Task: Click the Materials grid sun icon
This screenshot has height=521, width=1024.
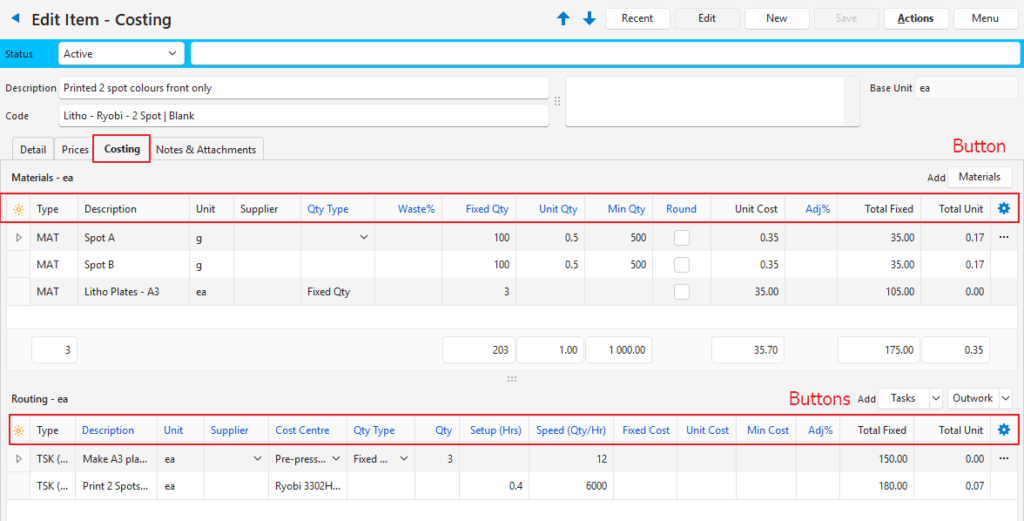Action: coord(18,210)
